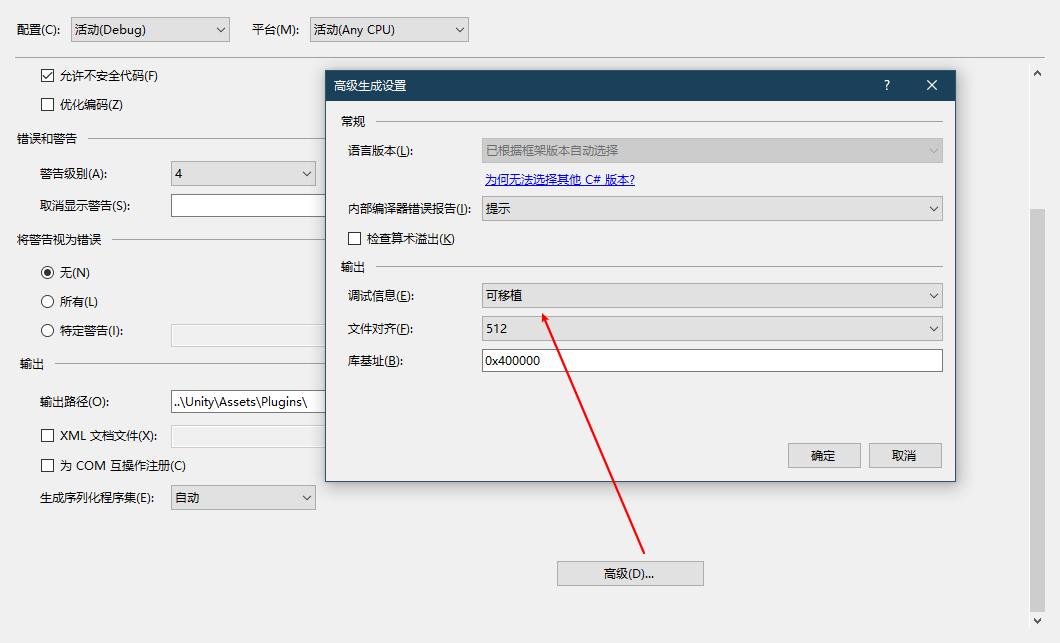Choose the 所有 radio option
This screenshot has height=643, width=1060.
47,302
